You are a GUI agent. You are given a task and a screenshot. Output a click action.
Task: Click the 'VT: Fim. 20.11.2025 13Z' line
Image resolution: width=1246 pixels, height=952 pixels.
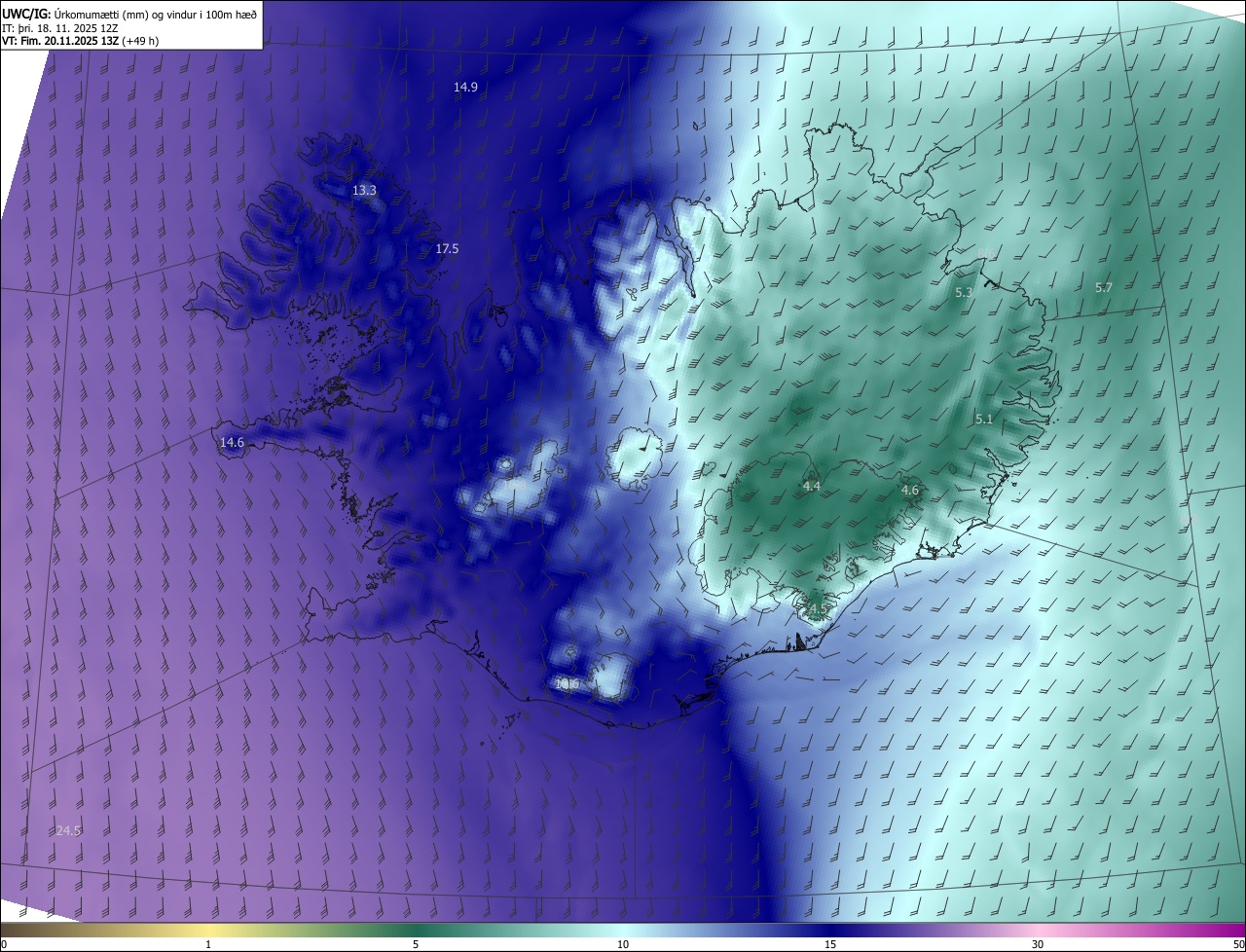(80, 41)
